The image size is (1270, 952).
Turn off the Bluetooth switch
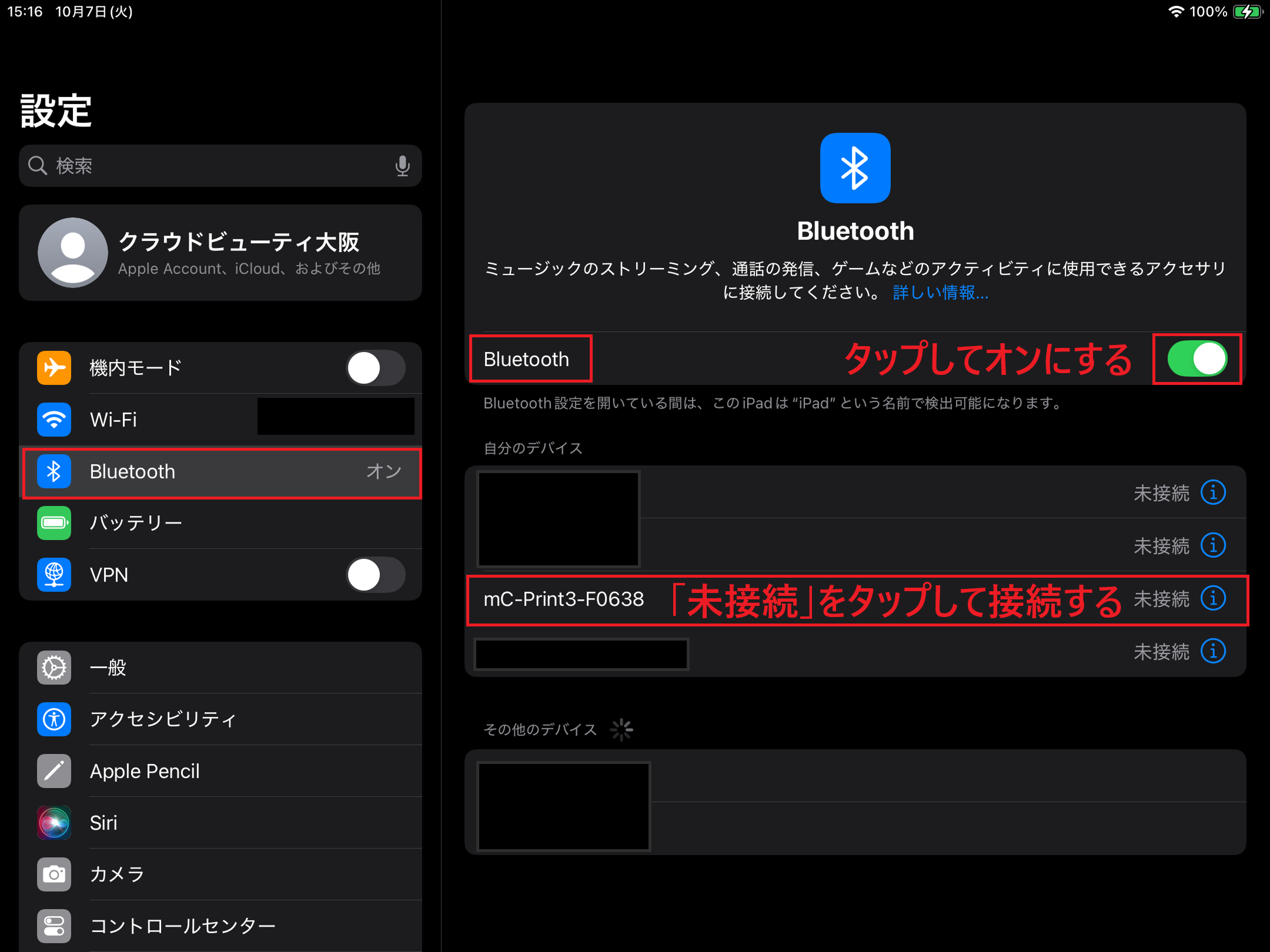[1197, 358]
